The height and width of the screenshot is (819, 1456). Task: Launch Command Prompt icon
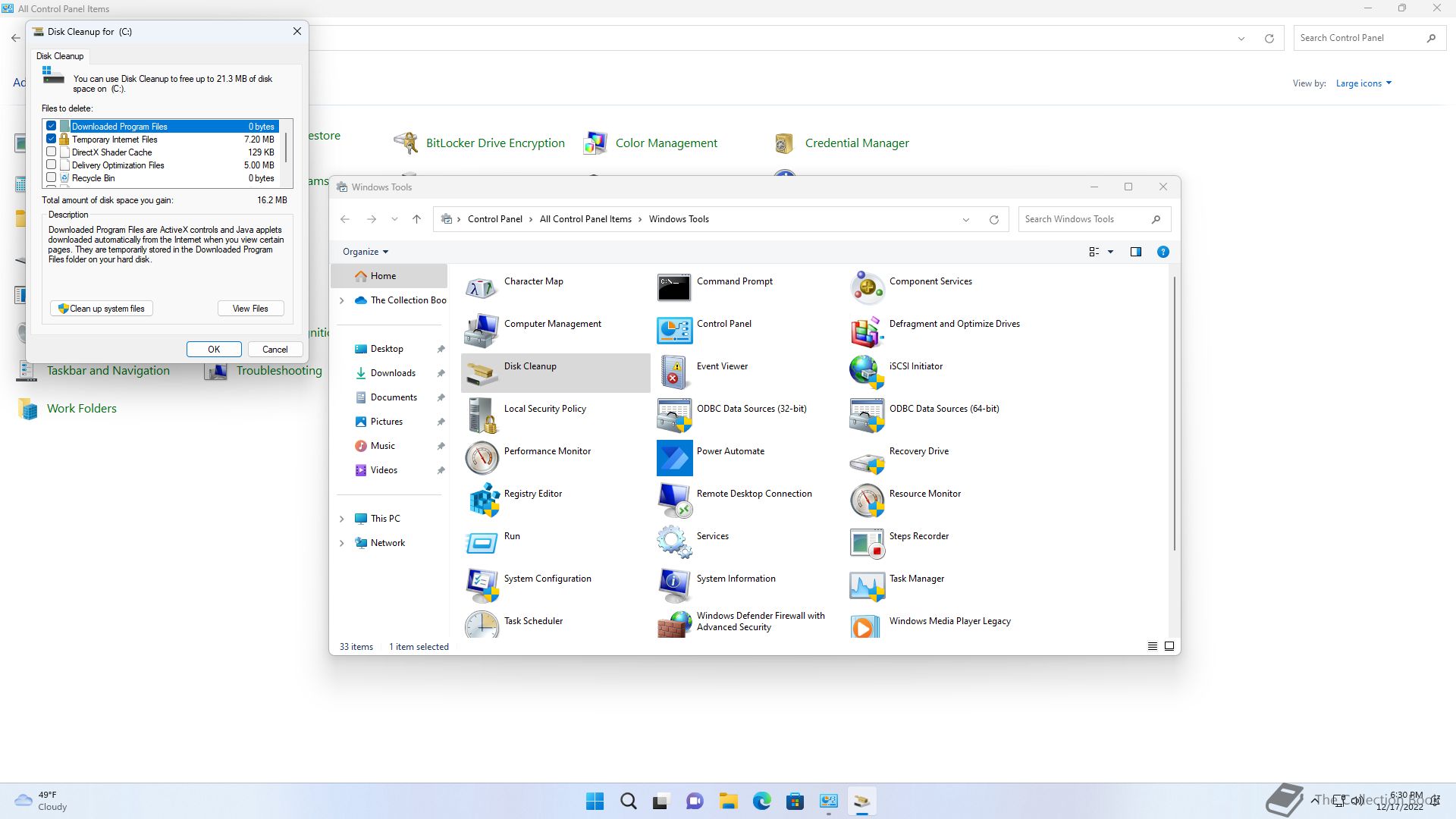click(674, 288)
